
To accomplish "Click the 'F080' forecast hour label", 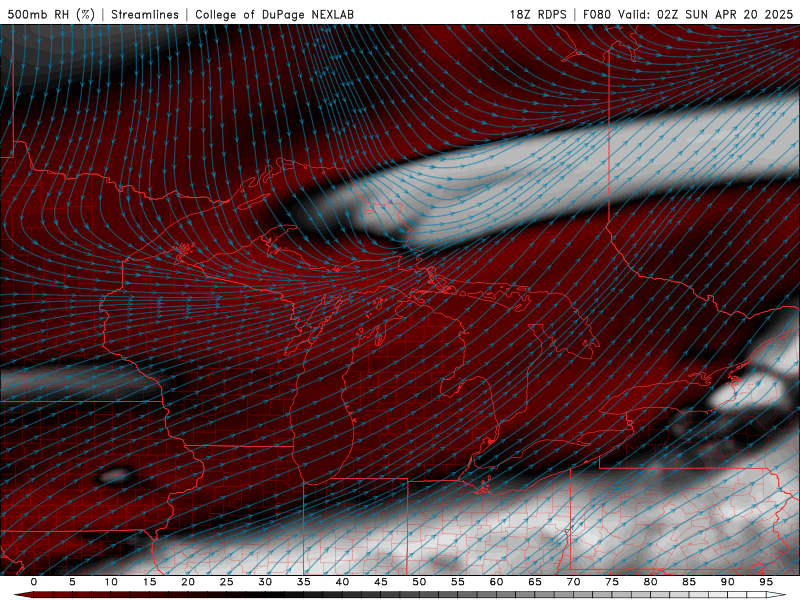I will (597, 14).
